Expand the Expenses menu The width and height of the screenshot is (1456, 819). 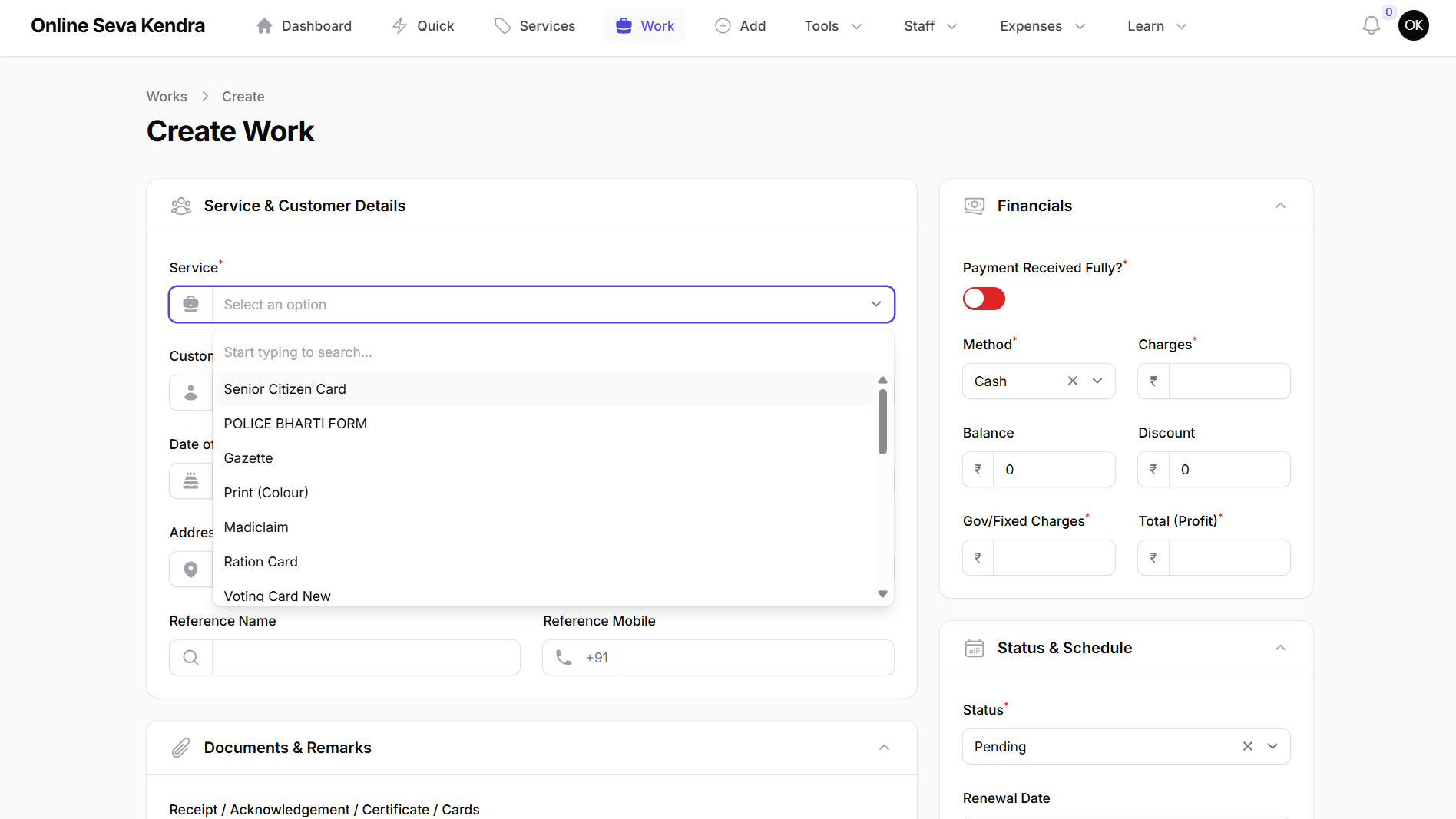tap(1042, 26)
